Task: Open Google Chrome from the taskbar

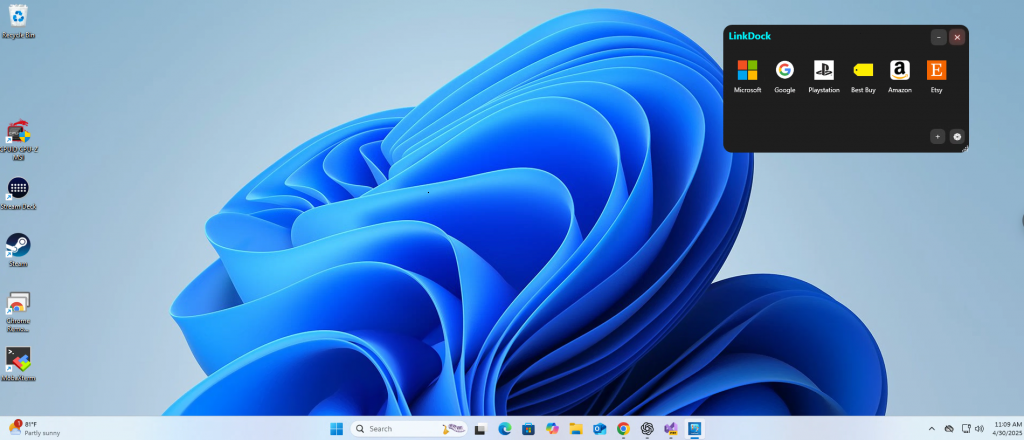Action: click(623, 429)
